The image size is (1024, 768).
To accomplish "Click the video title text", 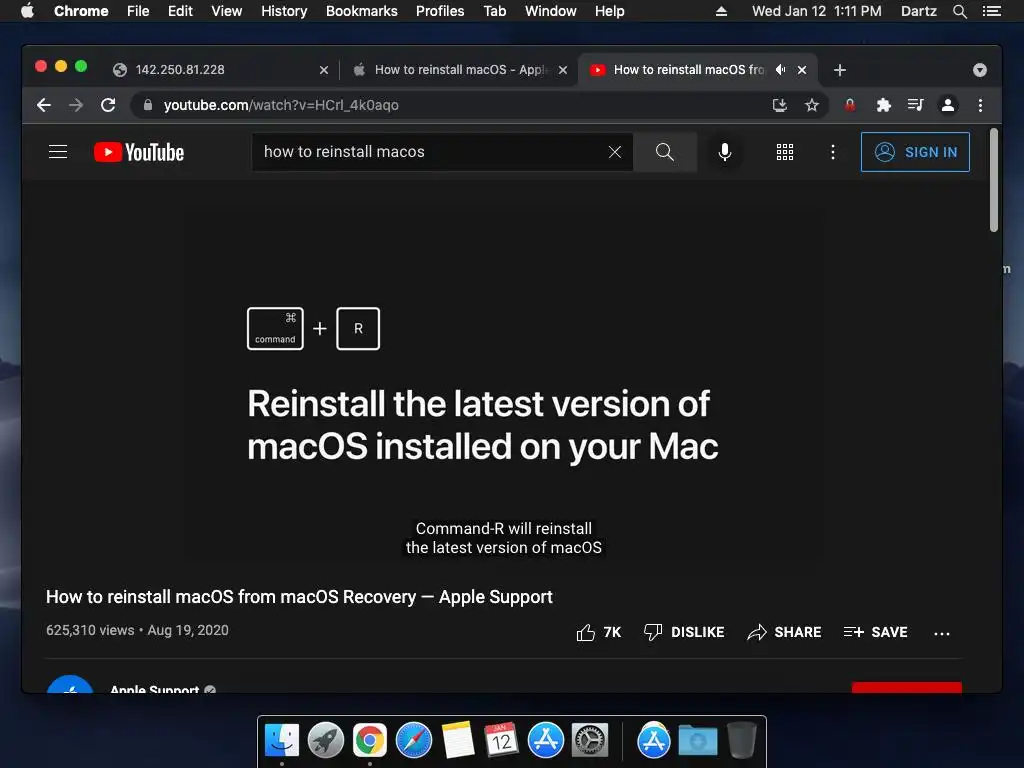I will click(299, 597).
